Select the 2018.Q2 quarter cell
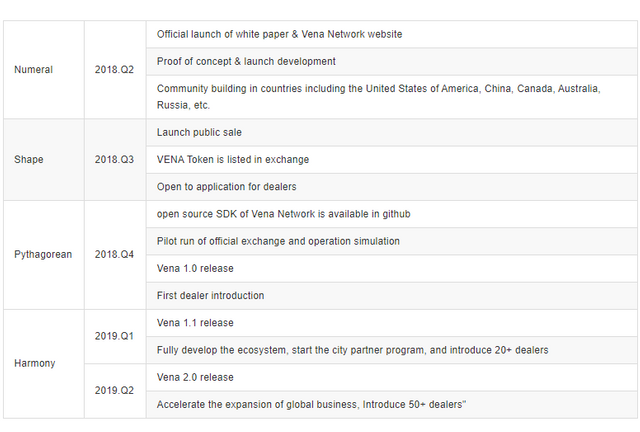This screenshot has height=432, width=640. [113, 70]
